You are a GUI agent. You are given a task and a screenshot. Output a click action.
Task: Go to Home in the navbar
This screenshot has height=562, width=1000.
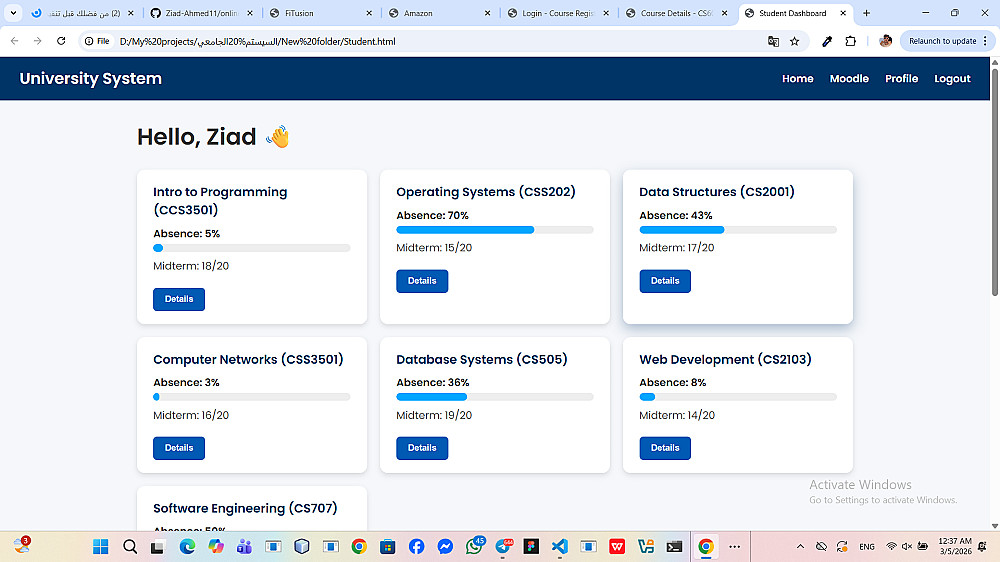tap(798, 78)
